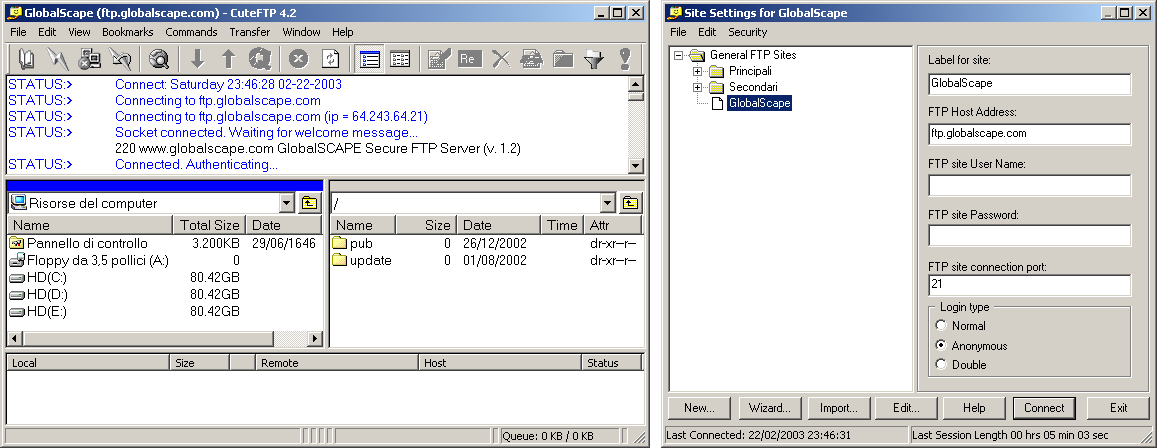The width and height of the screenshot is (1157, 448).
Task: Expand the Principali folder node
Action: (697, 72)
